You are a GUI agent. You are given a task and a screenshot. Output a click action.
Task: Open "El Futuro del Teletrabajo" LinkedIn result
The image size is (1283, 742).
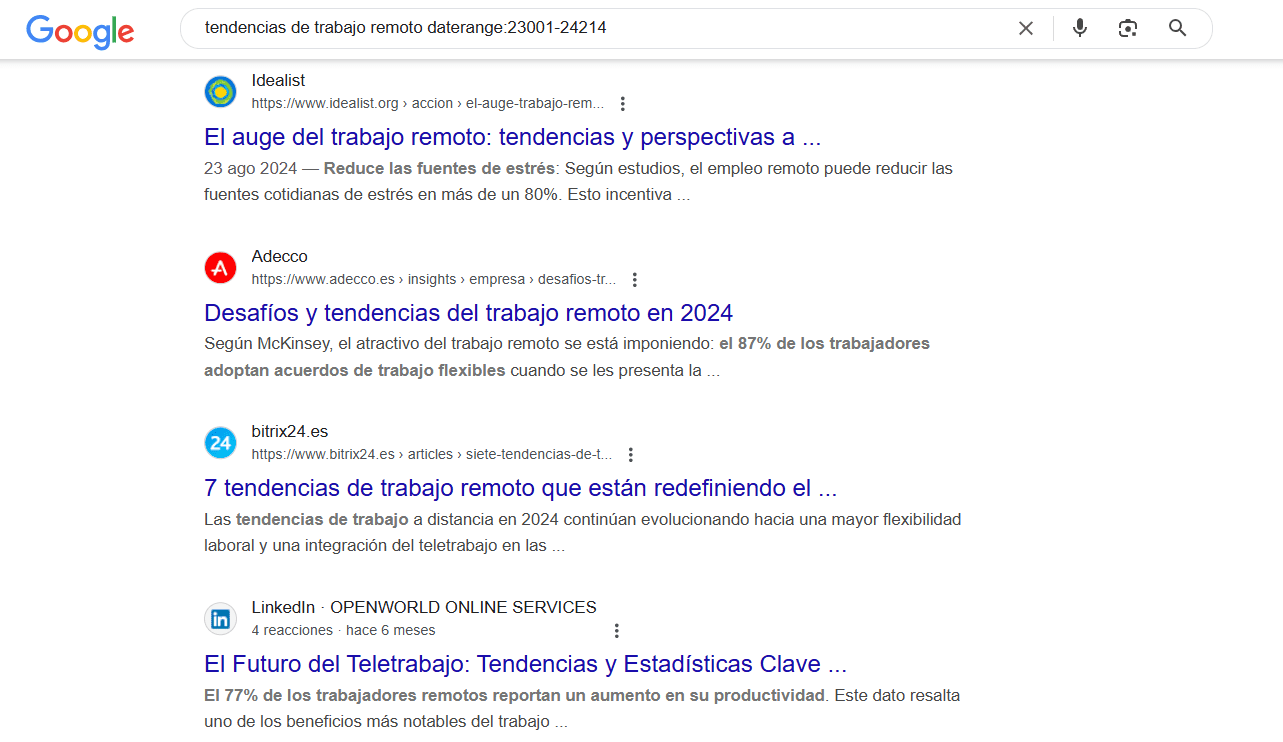point(525,664)
